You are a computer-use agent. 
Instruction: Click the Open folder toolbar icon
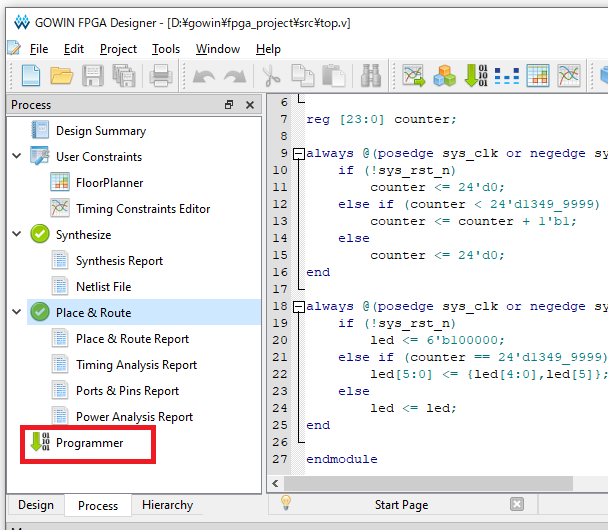coord(62,75)
